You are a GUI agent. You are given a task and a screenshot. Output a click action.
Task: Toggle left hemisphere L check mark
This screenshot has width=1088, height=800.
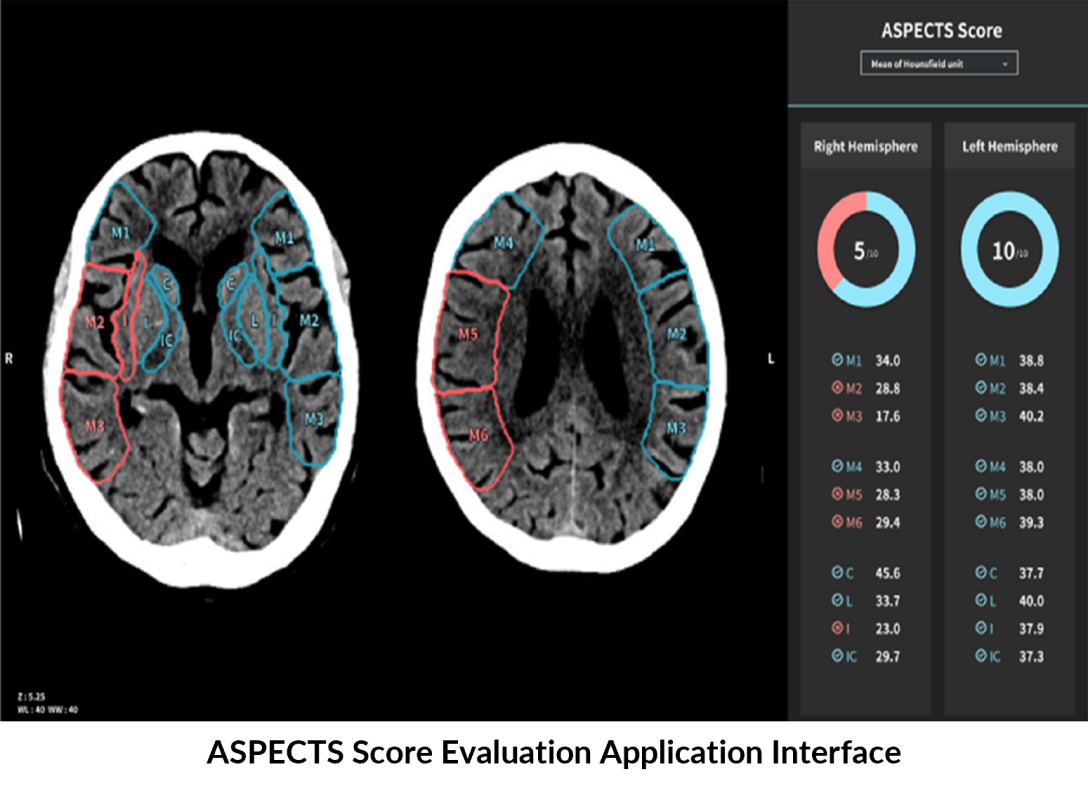(x=980, y=600)
